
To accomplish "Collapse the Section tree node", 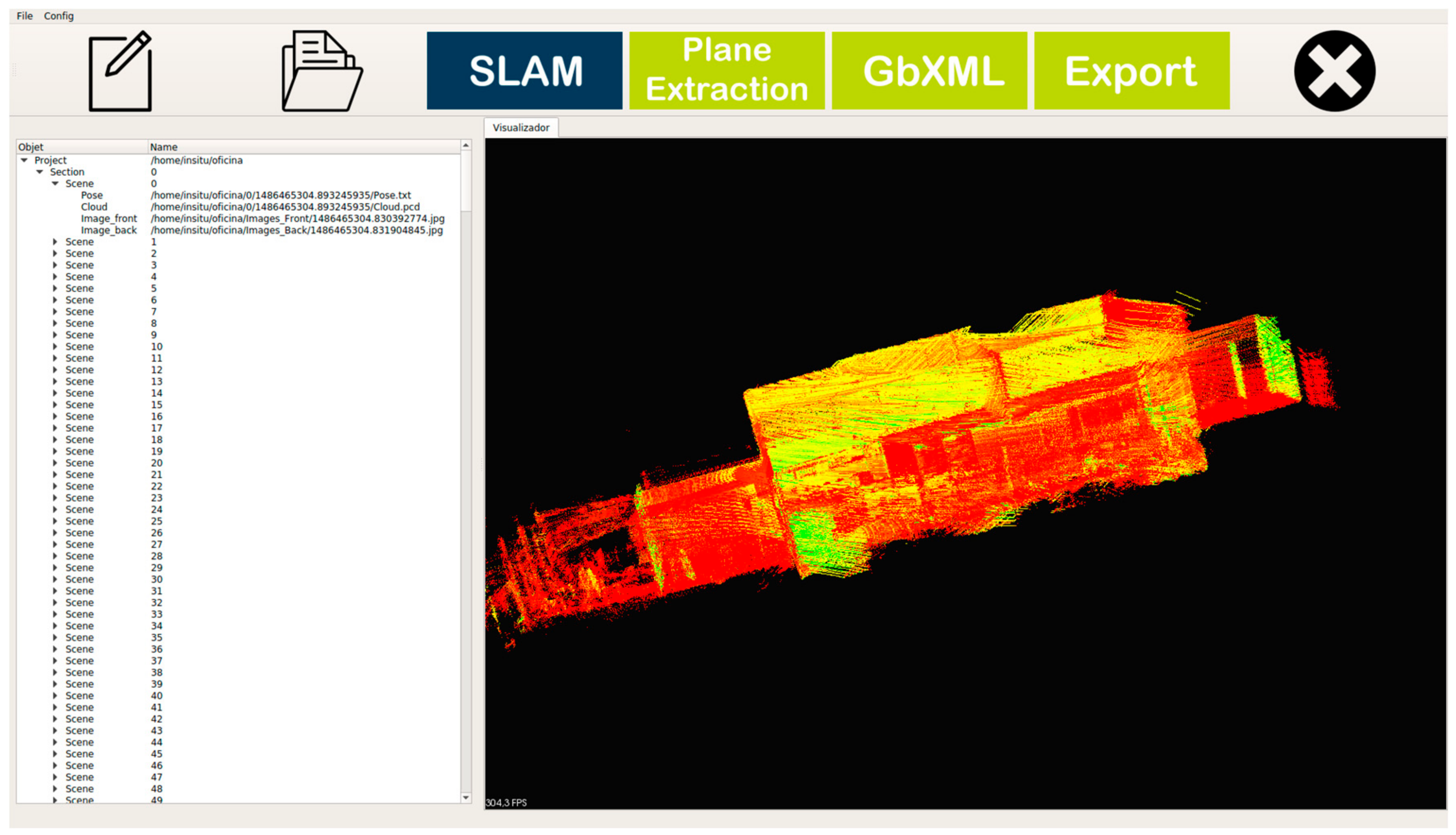I will 39,172.
